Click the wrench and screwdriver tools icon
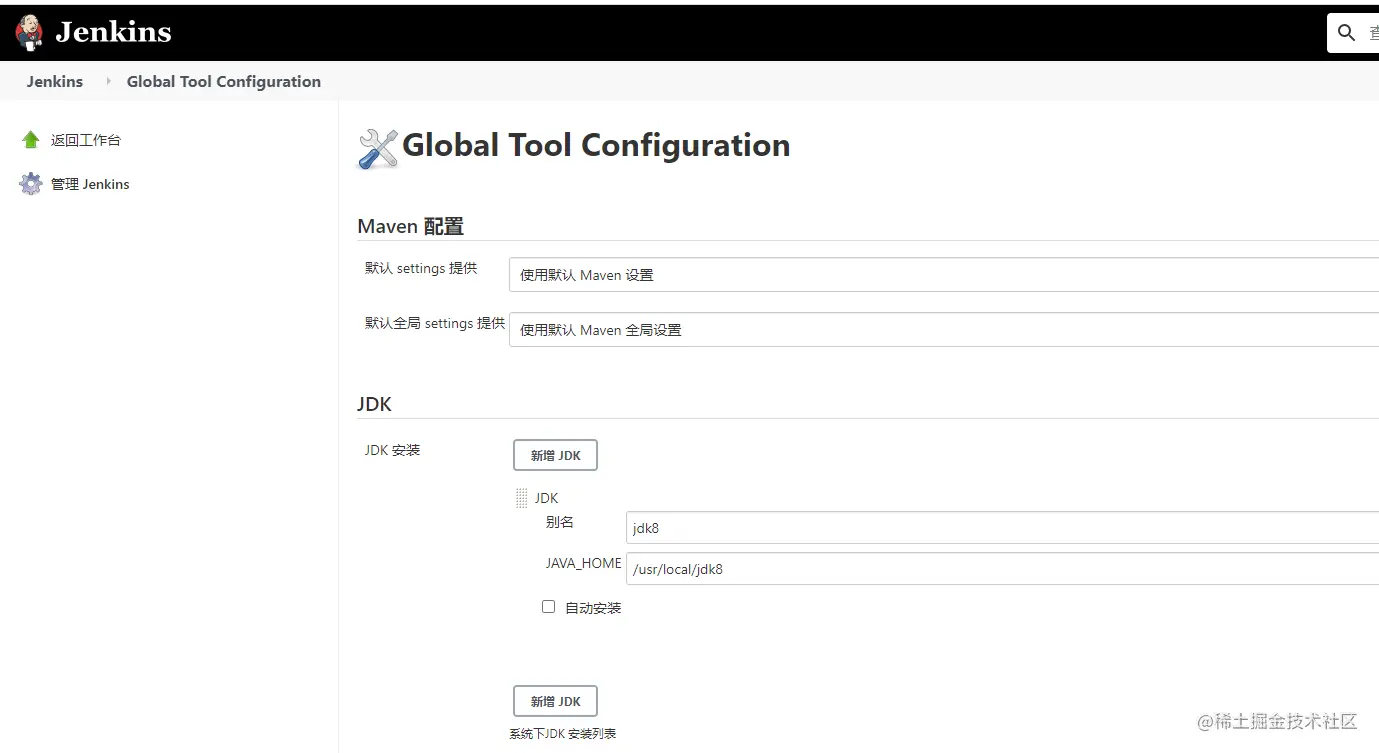 [x=378, y=148]
